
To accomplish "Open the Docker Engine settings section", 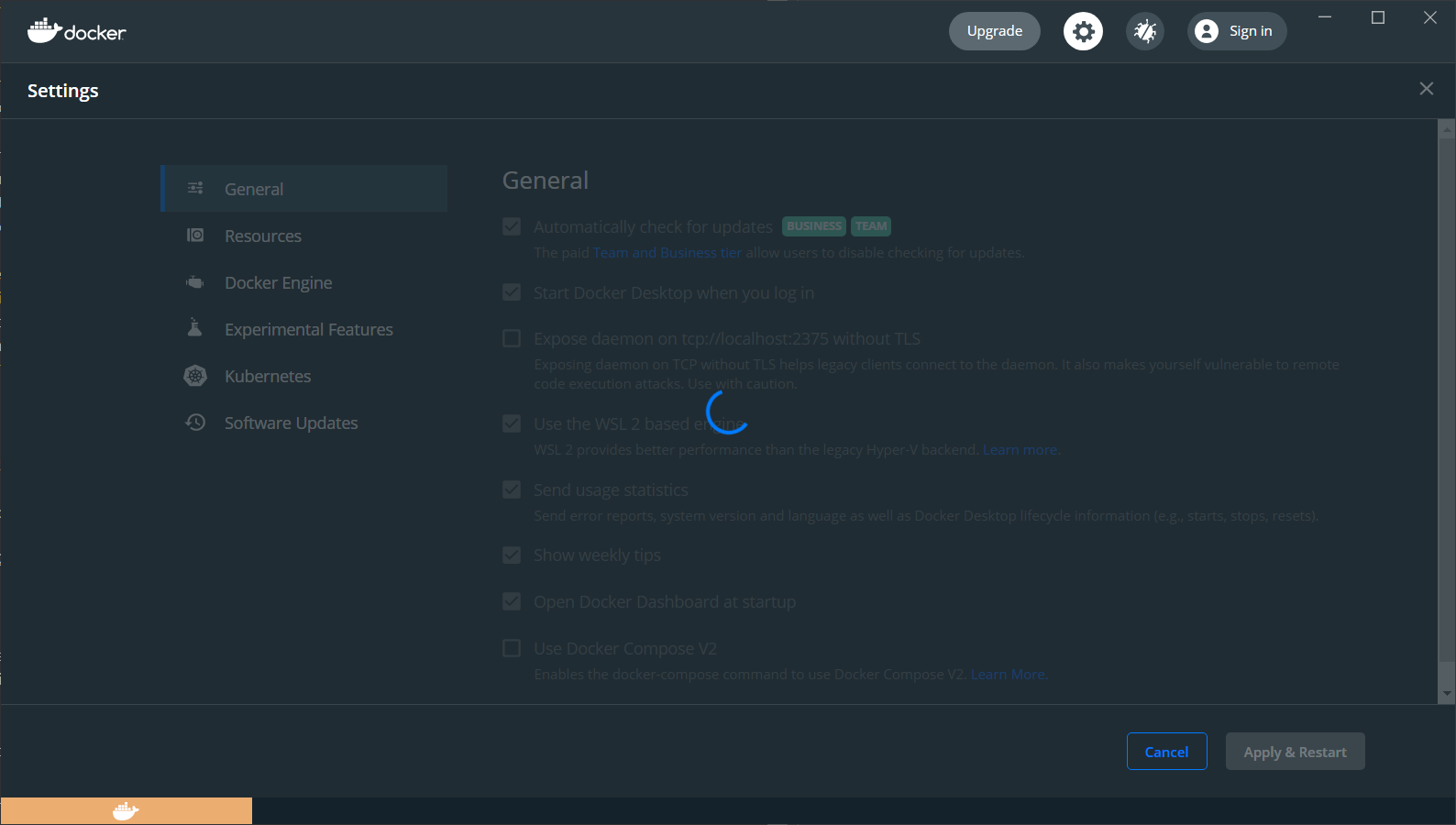I will point(304,282).
